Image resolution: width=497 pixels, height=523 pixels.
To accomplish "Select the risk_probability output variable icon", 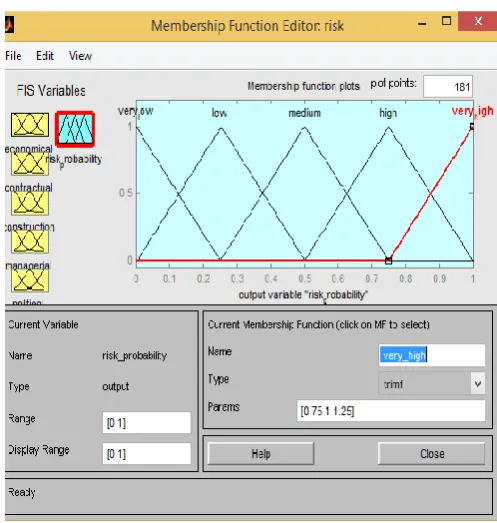I will pyautogui.click(x=75, y=129).
